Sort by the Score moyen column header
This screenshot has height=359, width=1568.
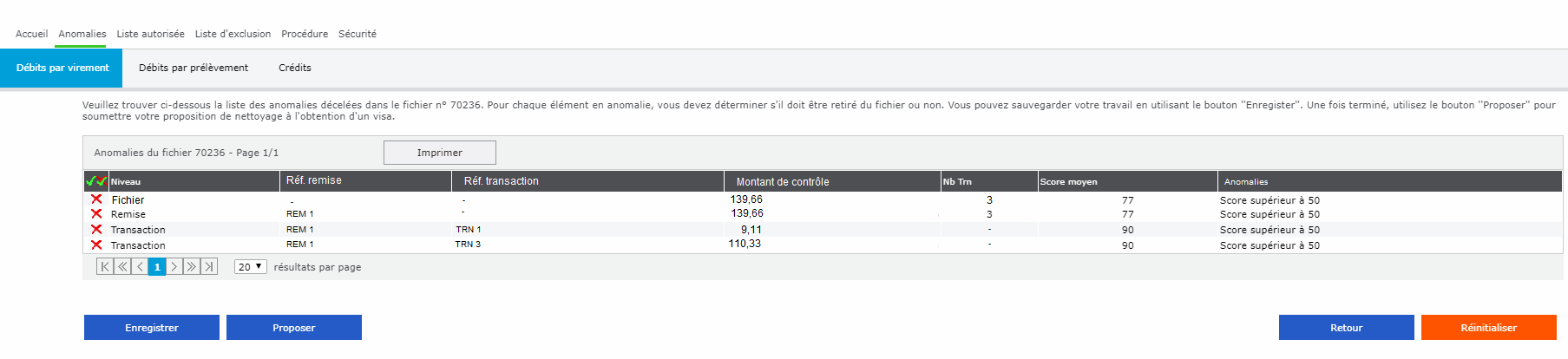(x=1068, y=182)
